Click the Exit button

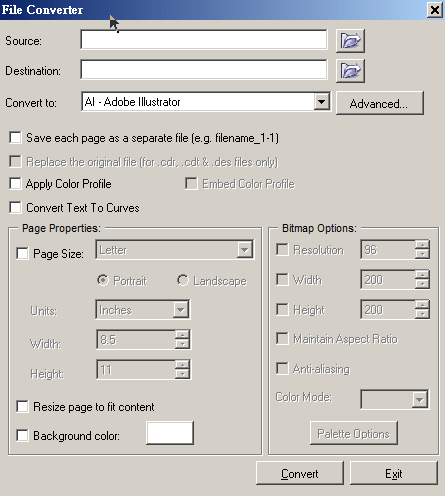pyautogui.click(x=394, y=473)
